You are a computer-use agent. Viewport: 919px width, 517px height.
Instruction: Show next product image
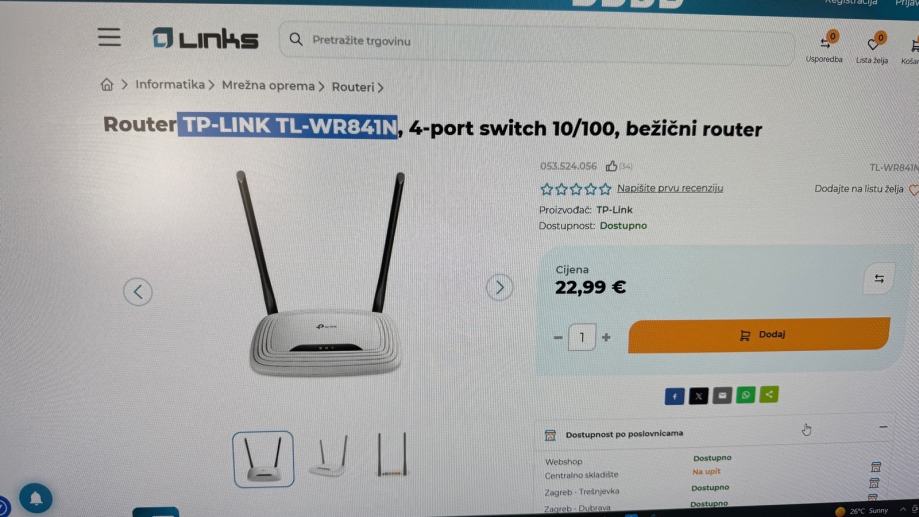499,287
